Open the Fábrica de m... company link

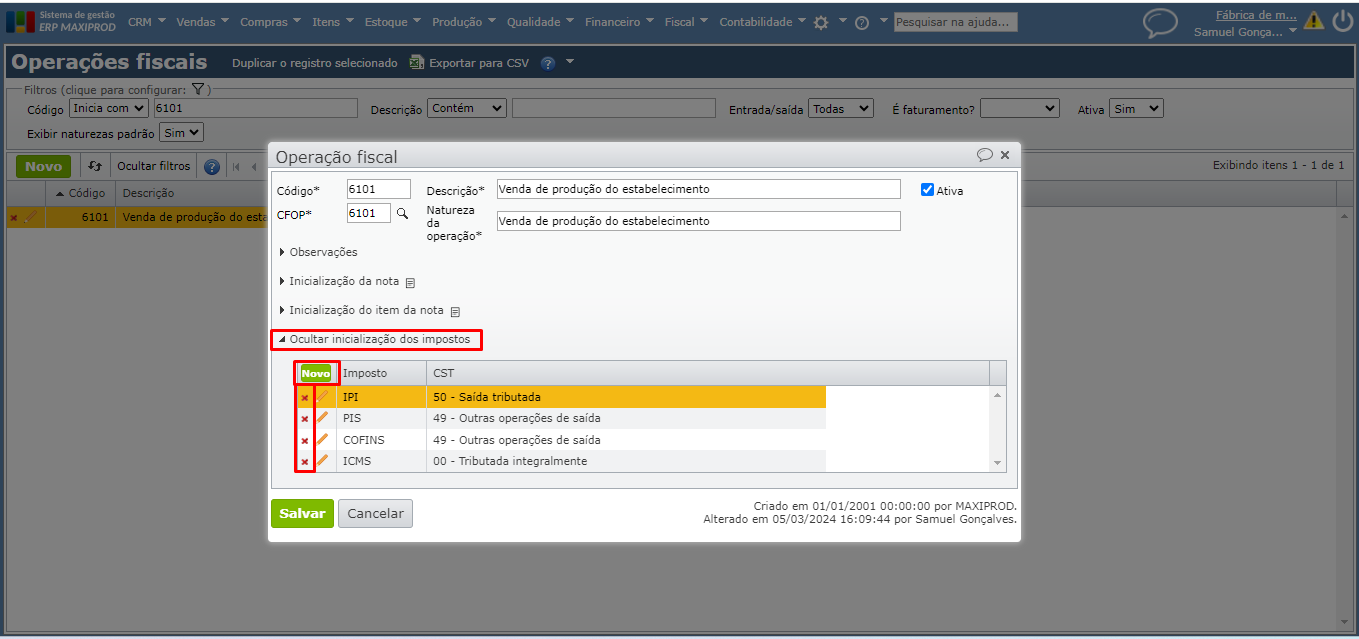click(x=1256, y=15)
